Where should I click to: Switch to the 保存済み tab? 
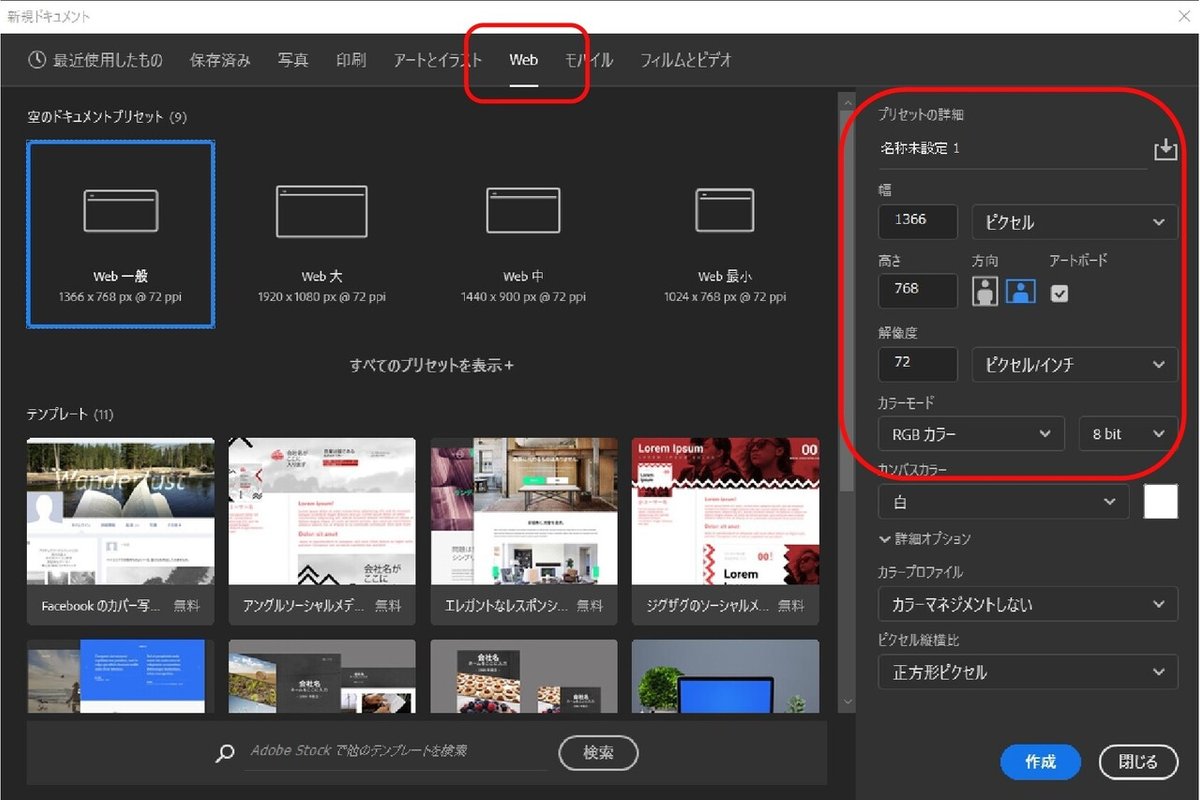220,60
